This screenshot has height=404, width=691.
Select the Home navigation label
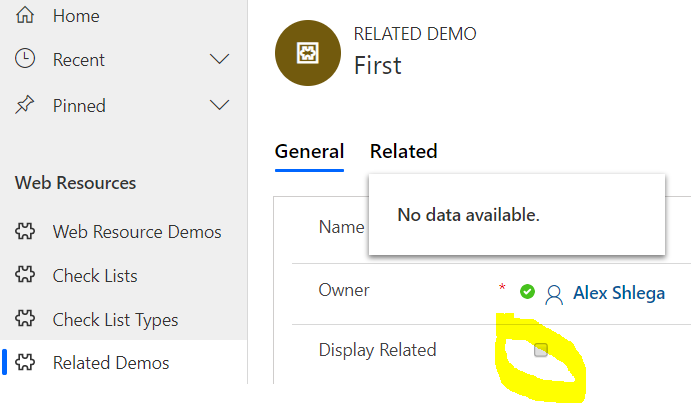click(76, 16)
